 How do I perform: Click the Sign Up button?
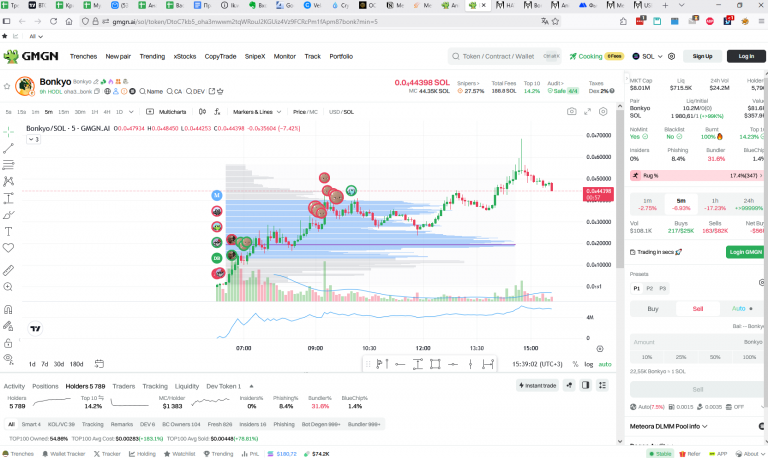tap(702, 56)
